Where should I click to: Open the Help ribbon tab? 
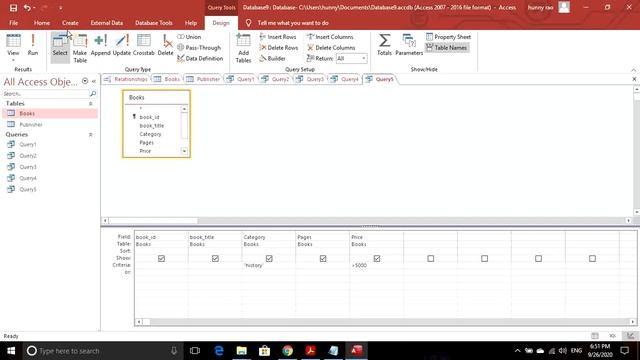coord(191,23)
